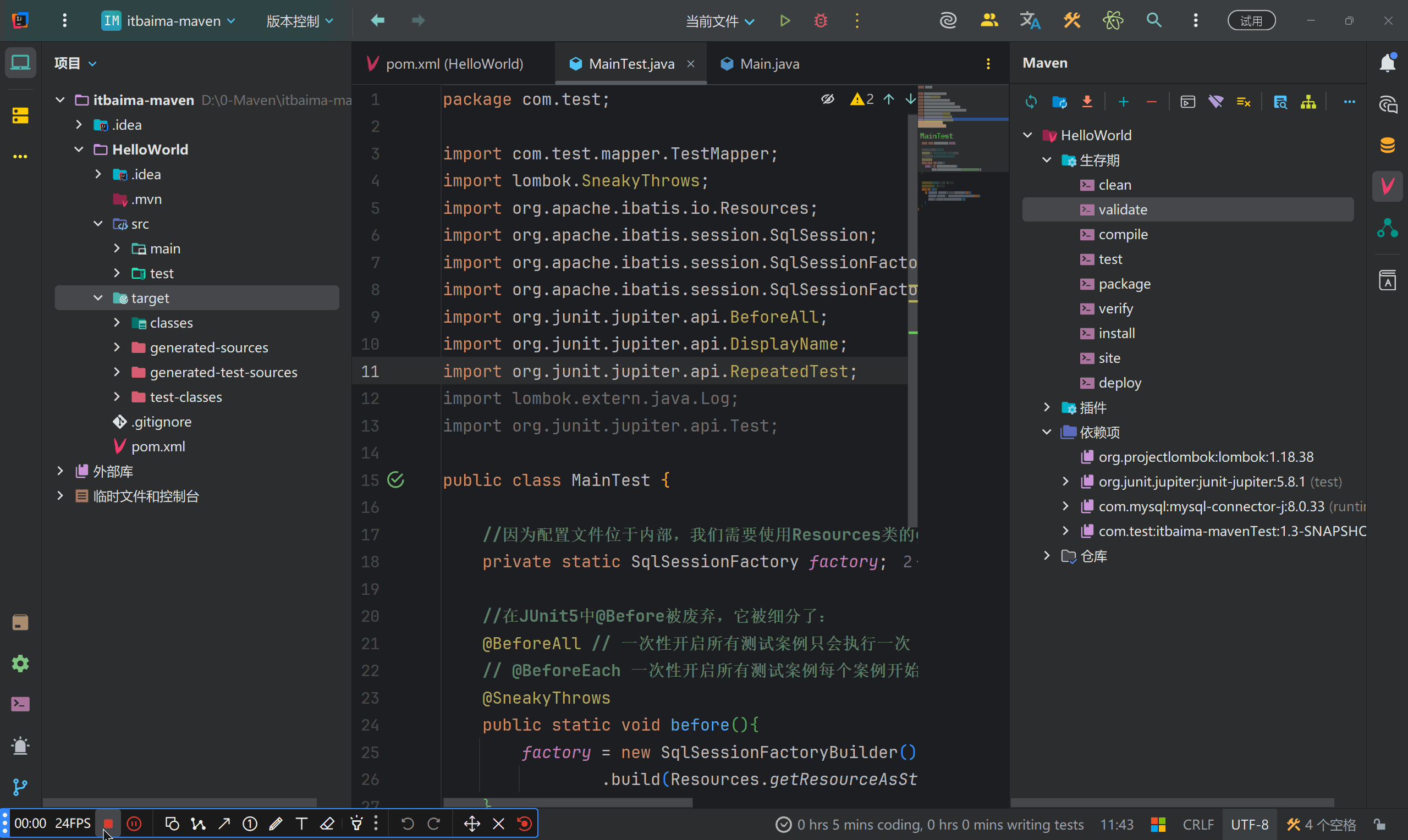Open the itbaima-maven project dropdown
The height and width of the screenshot is (840, 1408).
pyautogui.click(x=168, y=21)
